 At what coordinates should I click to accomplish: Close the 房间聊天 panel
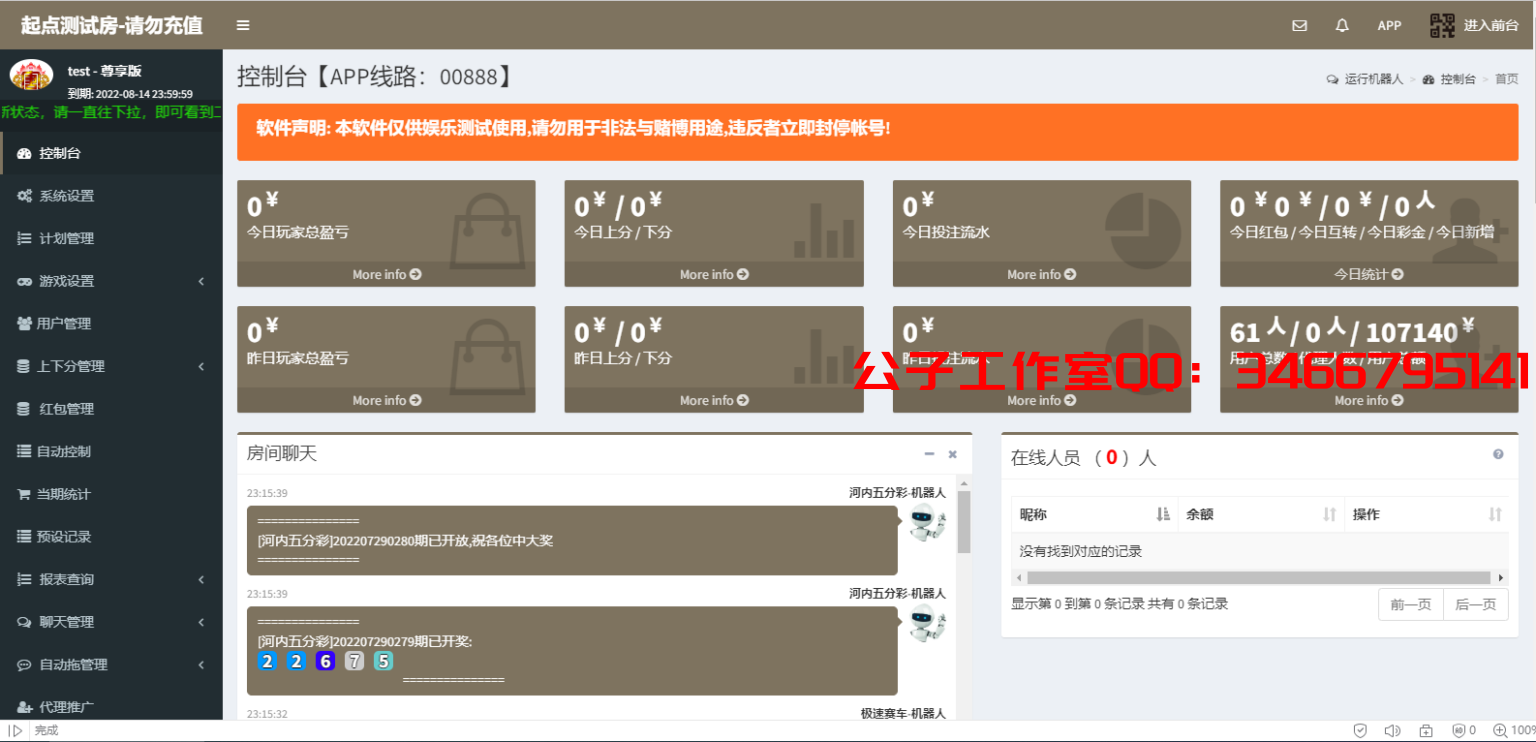(953, 454)
